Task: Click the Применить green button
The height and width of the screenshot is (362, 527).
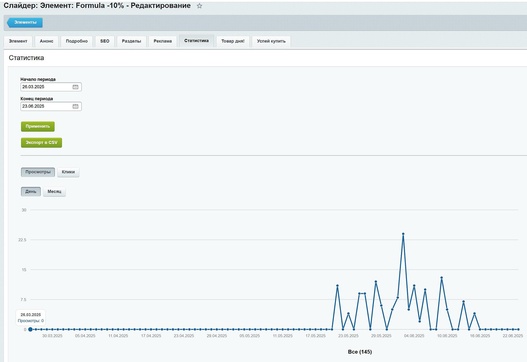Action: pyautogui.click(x=38, y=126)
